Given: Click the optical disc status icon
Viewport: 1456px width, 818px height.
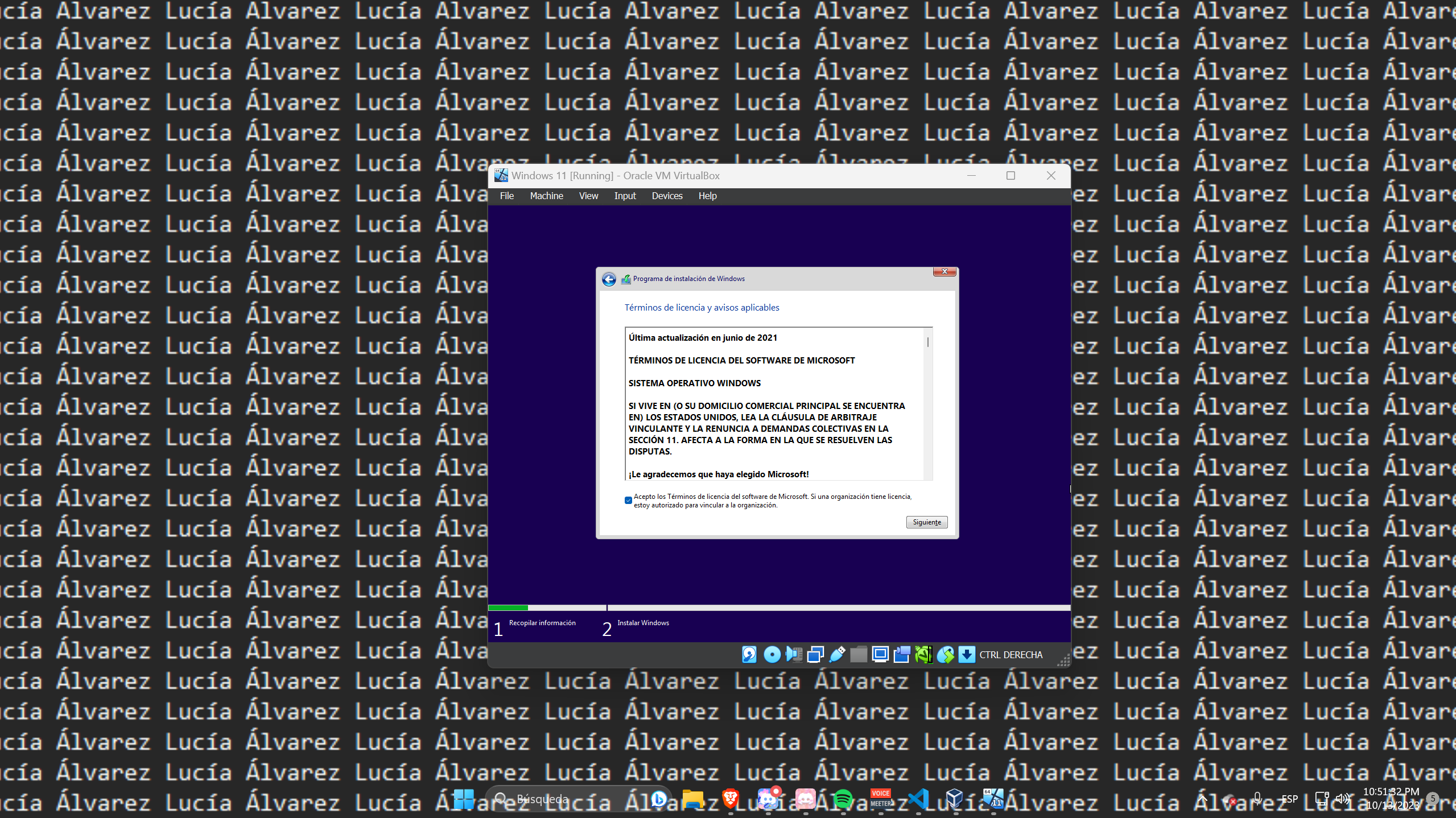Looking at the screenshot, I should pos(772,655).
